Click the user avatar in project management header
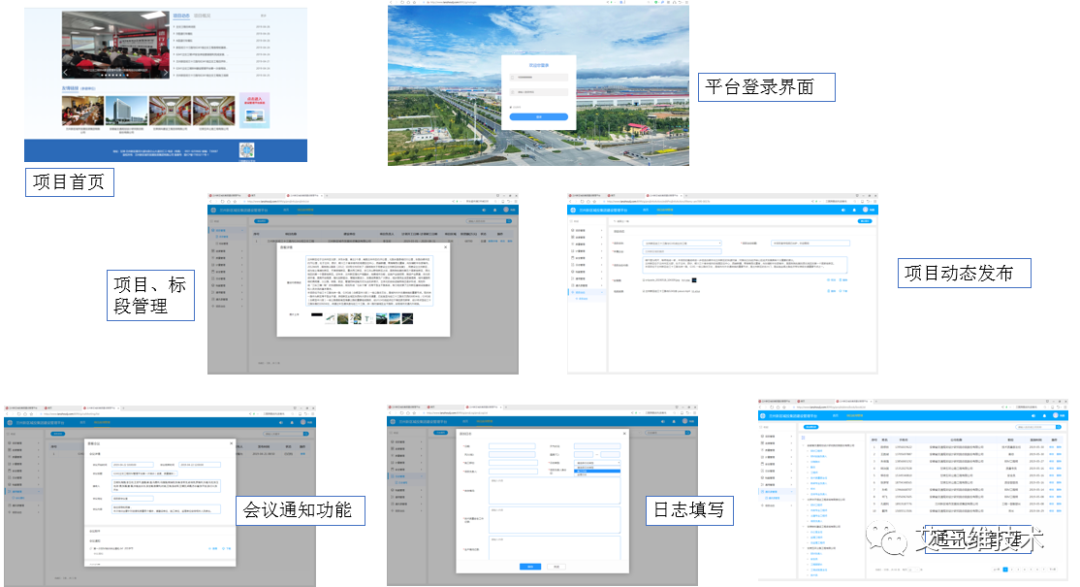The image size is (1080, 587). (506, 210)
